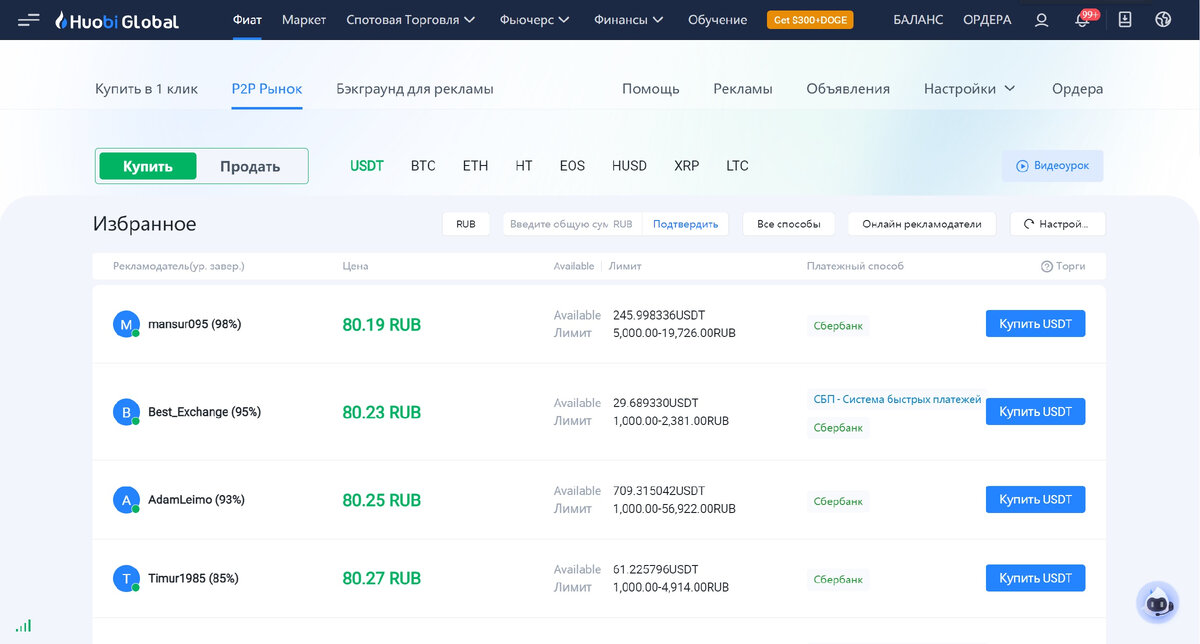This screenshot has height=644, width=1200.
Task: Click the signal strength icon
Action: click(23, 625)
